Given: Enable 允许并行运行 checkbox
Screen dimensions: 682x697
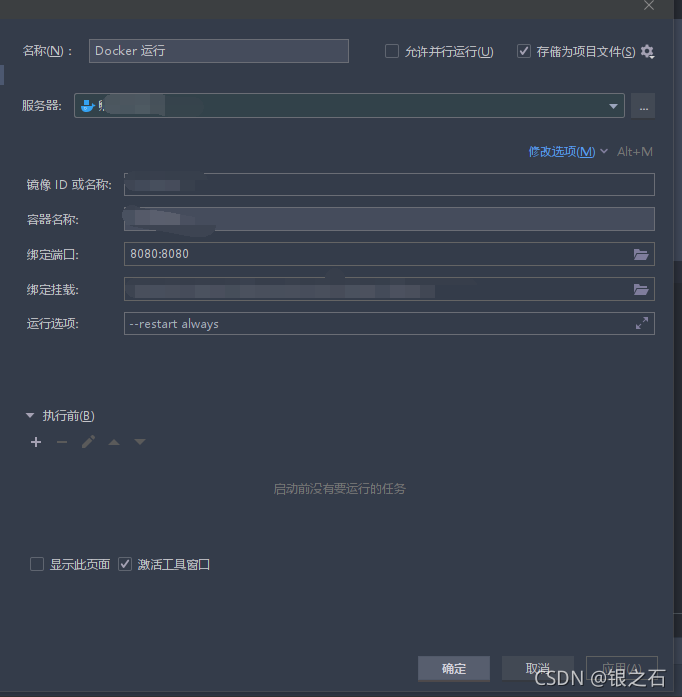Looking at the screenshot, I should point(392,51).
